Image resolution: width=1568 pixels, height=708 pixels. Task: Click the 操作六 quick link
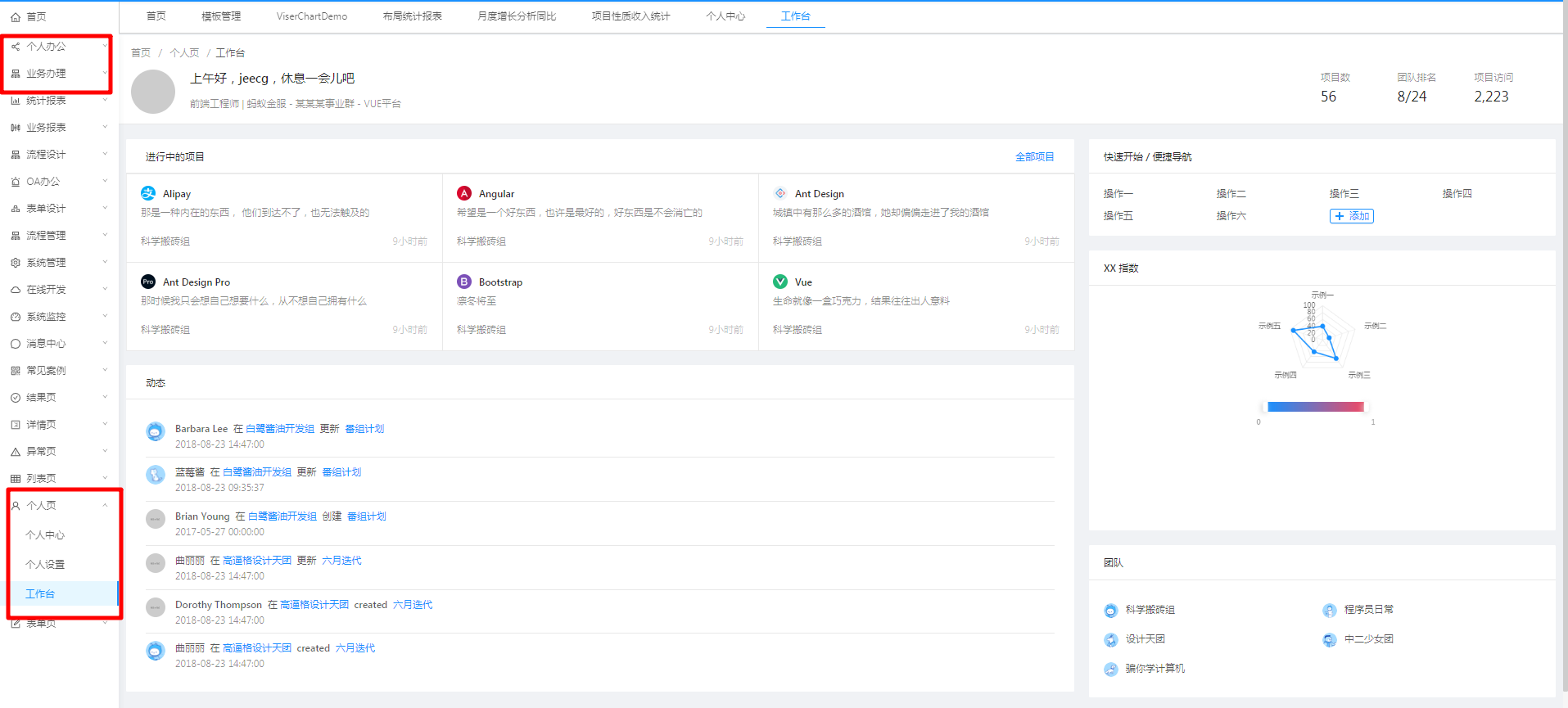tap(1231, 216)
